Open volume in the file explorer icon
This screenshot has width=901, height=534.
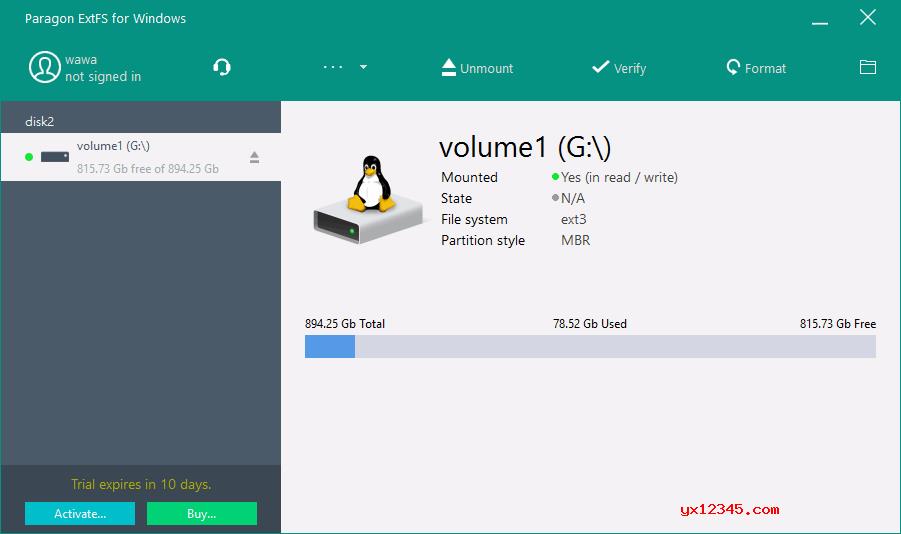pyautogui.click(x=868, y=67)
